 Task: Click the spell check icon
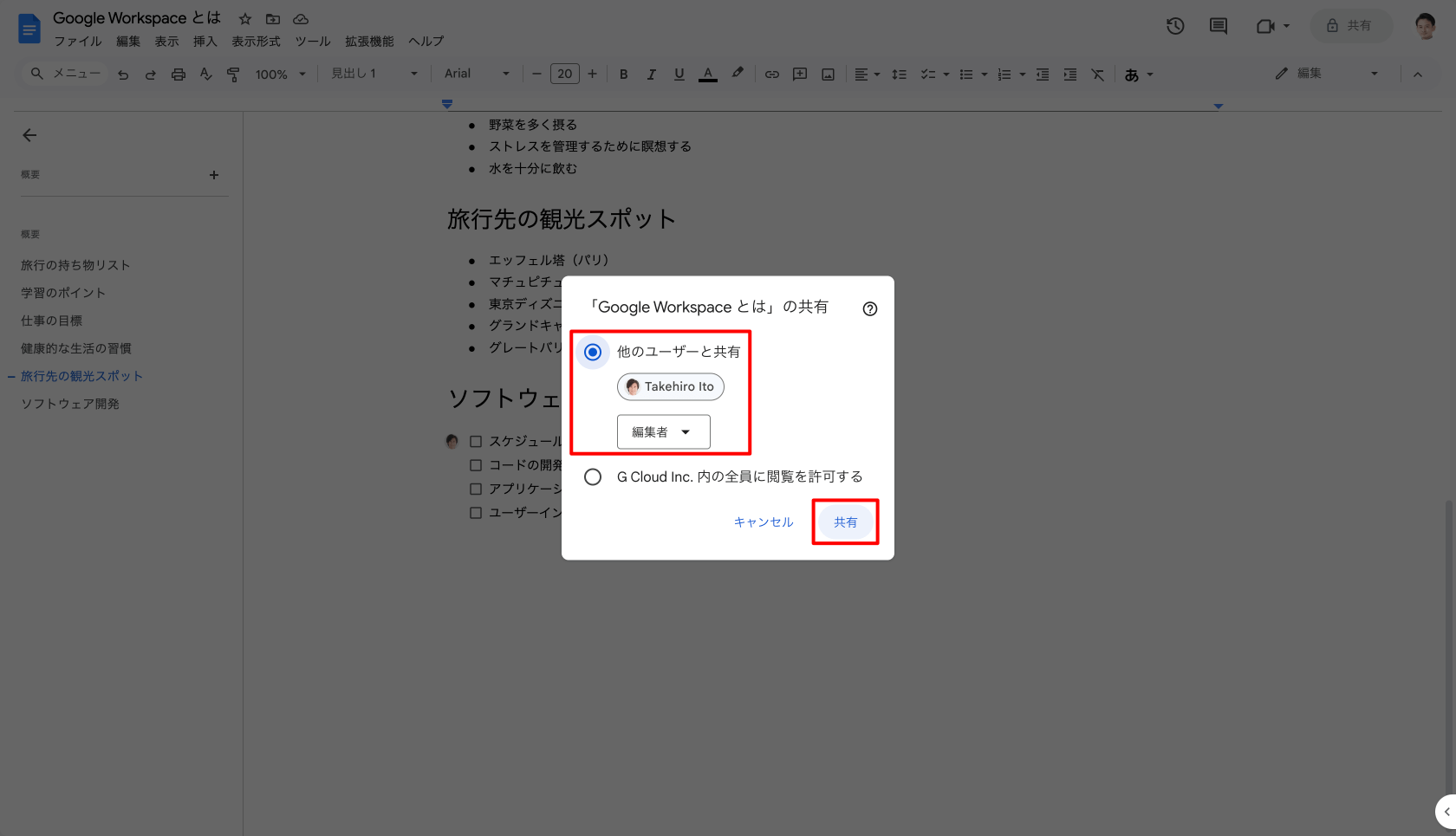pos(205,75)
